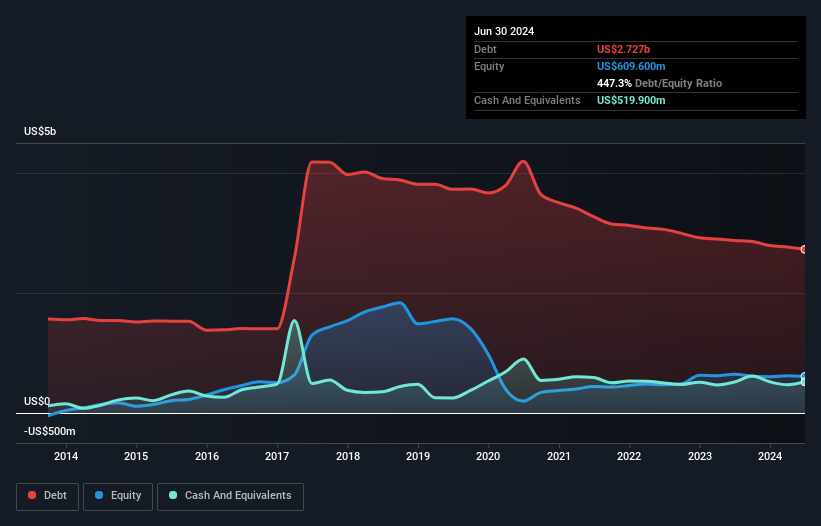821x526 pixels.
Task: Click the 2021 x-axis label
Action: pos(559,456)
